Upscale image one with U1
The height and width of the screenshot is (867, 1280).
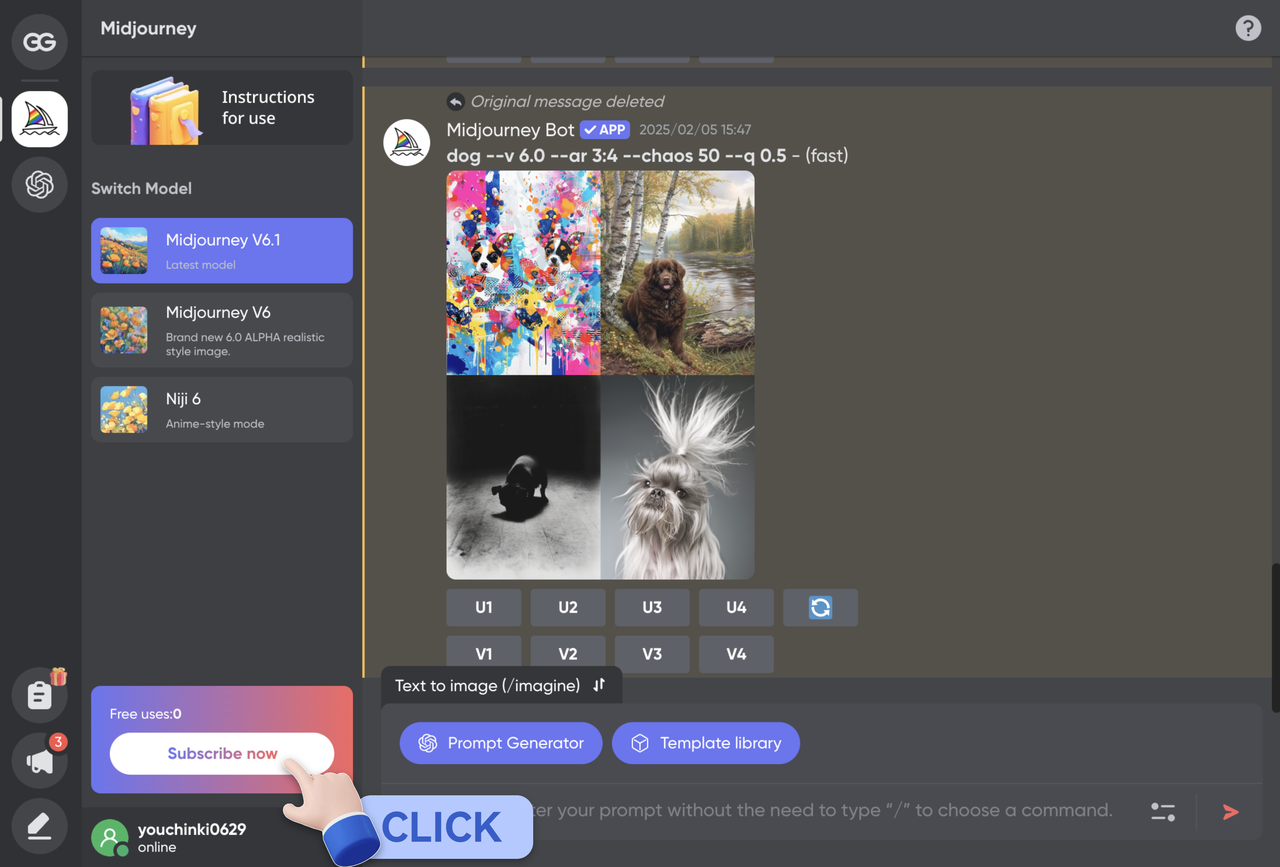pyautogui.click(x=484, y=607)
